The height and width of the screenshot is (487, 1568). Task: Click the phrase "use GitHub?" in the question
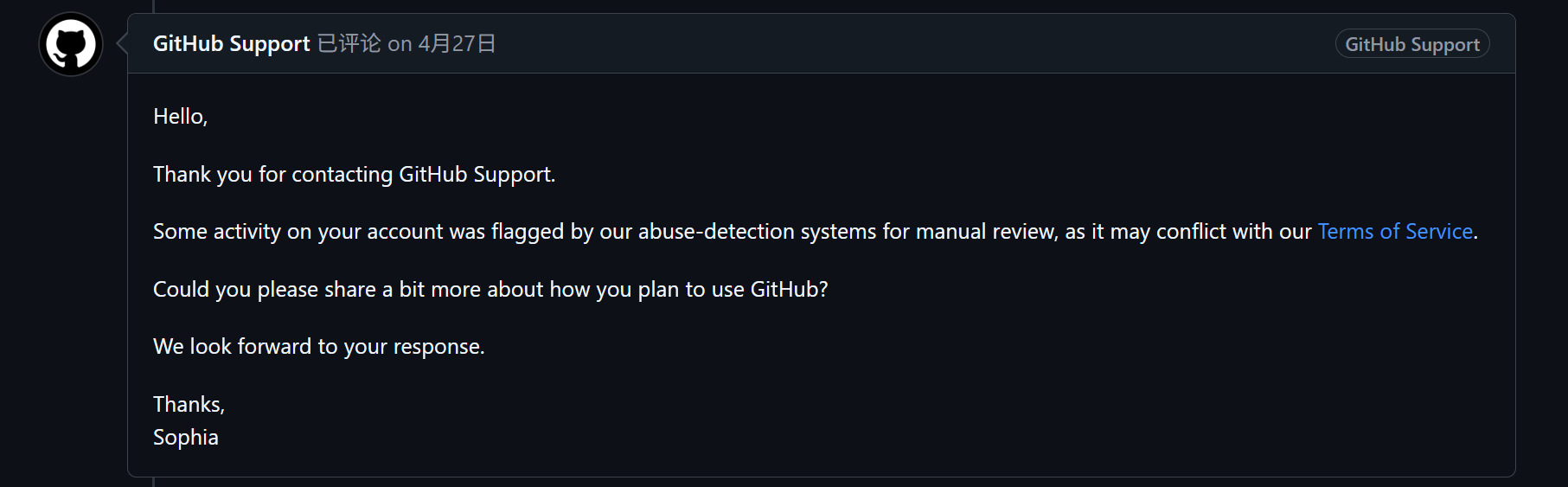[770, 290]
